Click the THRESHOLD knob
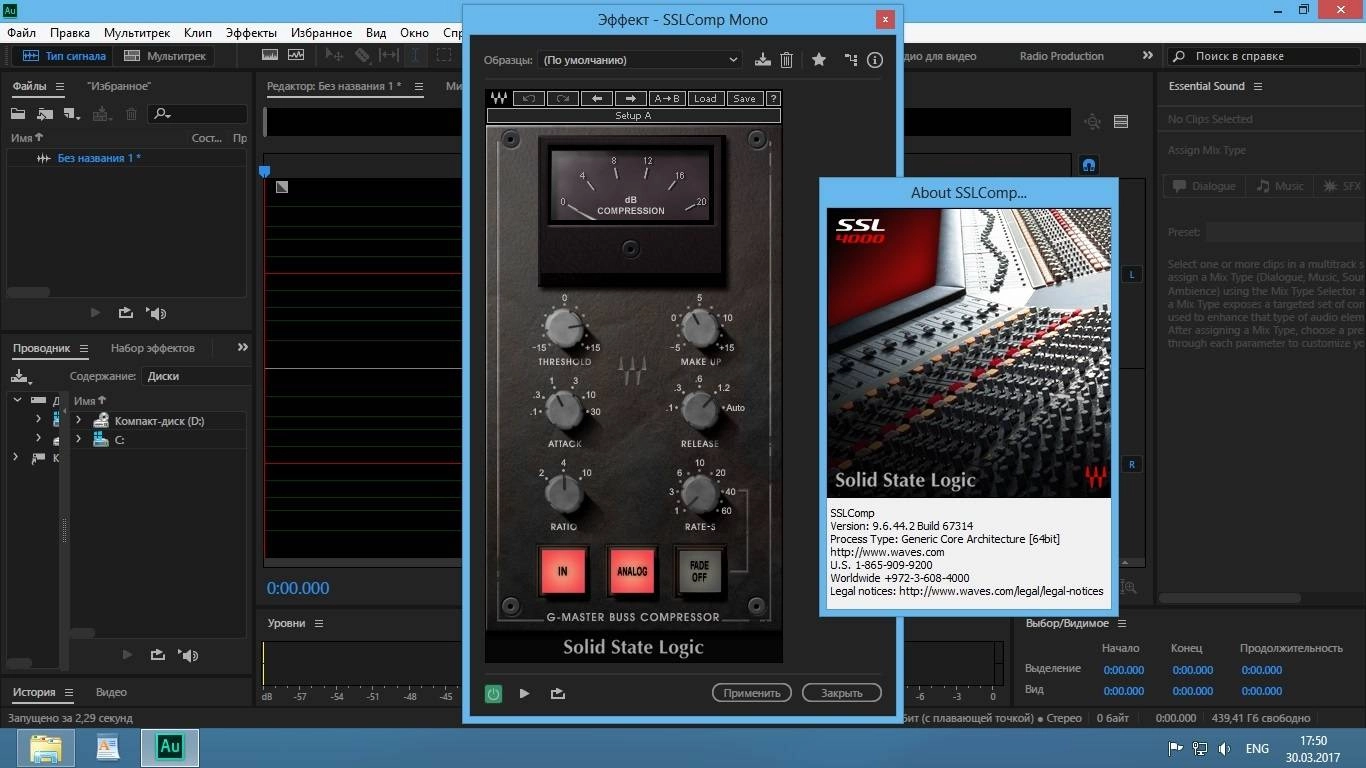The height and width of the screenshot is (768, 1366). [x=563, y=329]
